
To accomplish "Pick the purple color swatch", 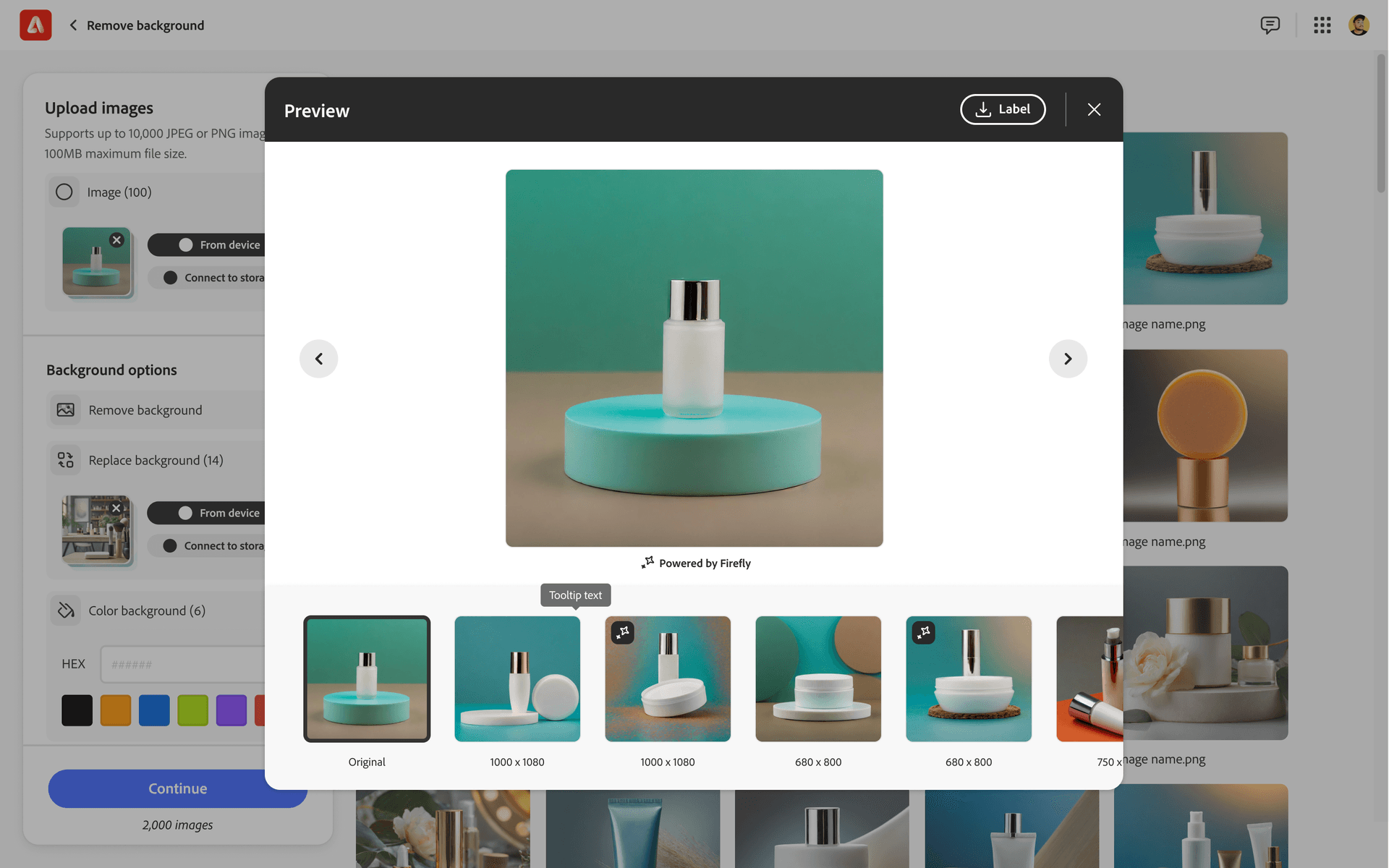I will click(x=231, y=710).
